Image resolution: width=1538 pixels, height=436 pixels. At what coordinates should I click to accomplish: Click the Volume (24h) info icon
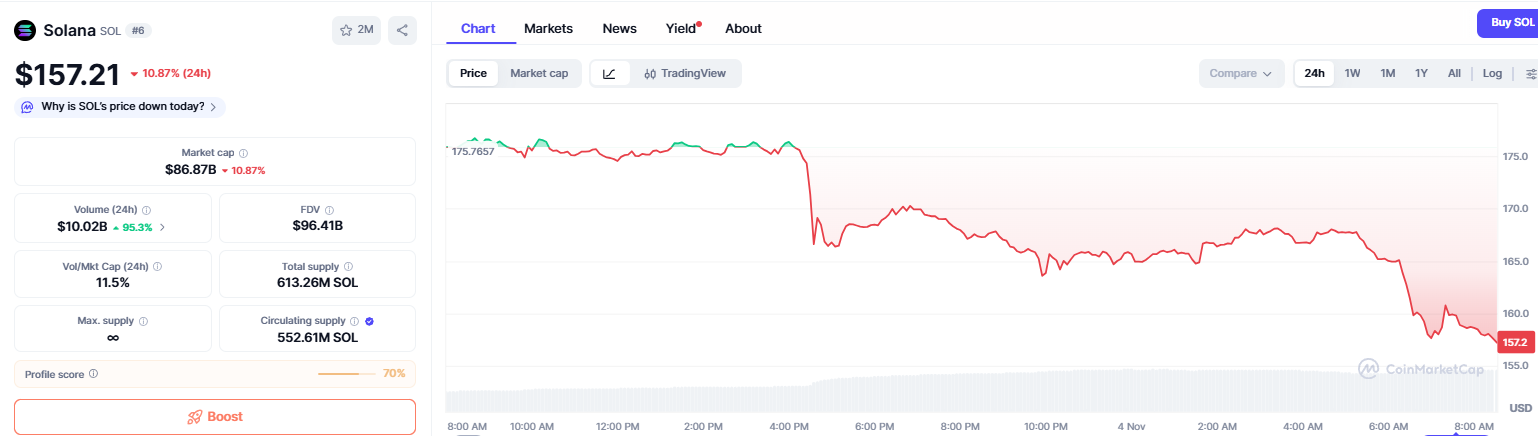[147, 210]
